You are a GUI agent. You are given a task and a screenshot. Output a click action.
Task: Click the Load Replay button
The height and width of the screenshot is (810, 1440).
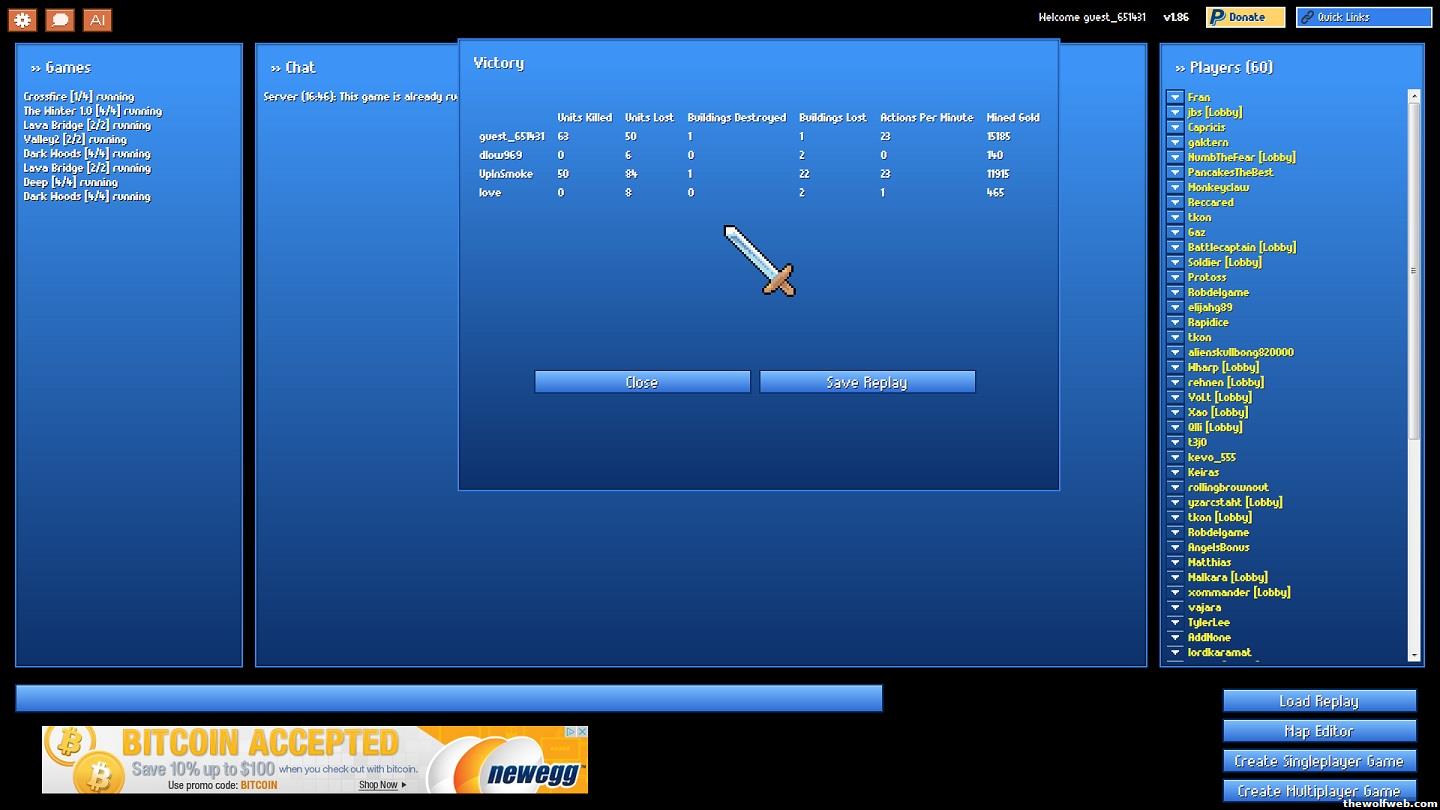tap(1319, 701)
